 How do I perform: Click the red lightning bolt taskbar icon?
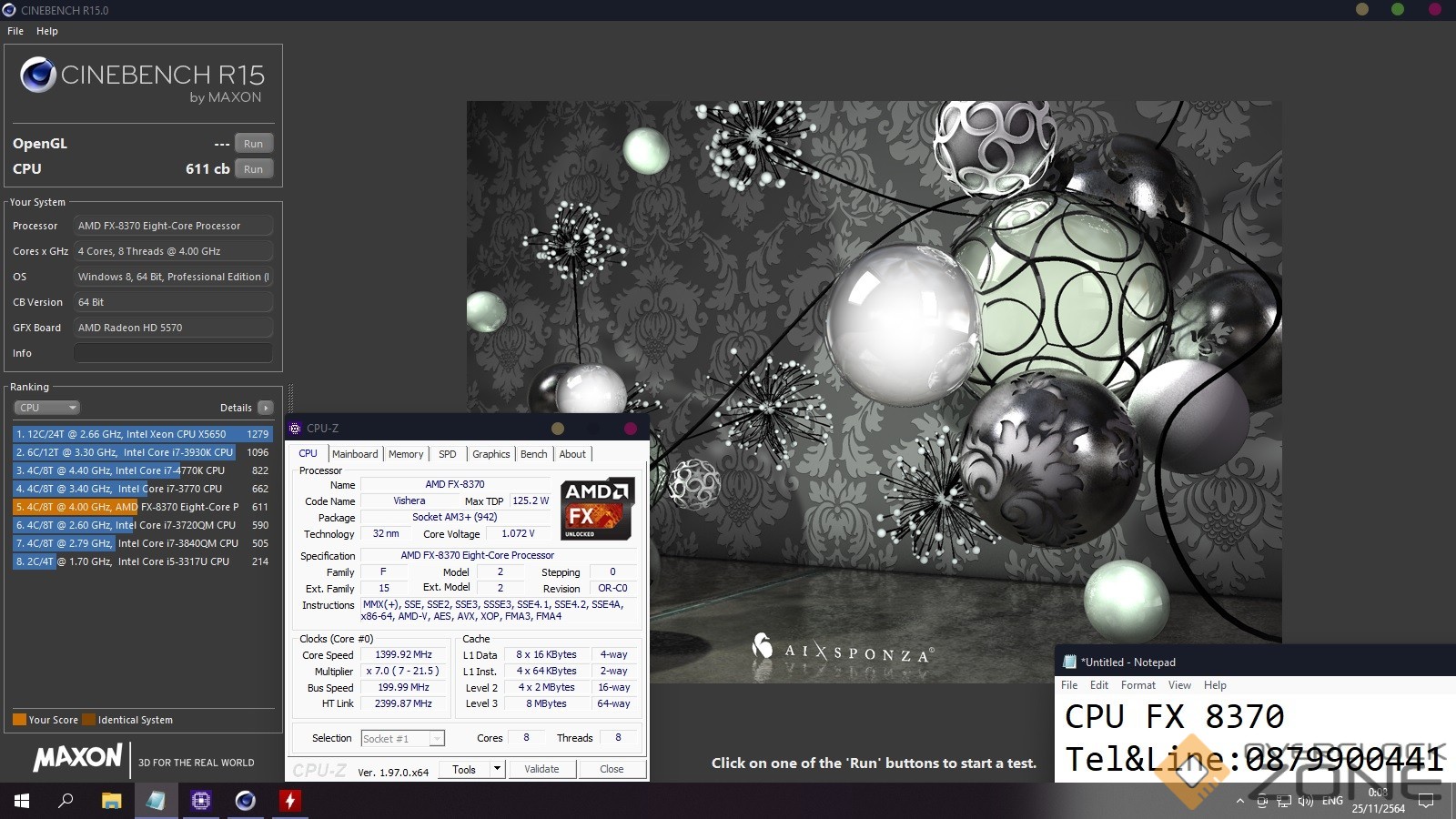click(290, 801)
